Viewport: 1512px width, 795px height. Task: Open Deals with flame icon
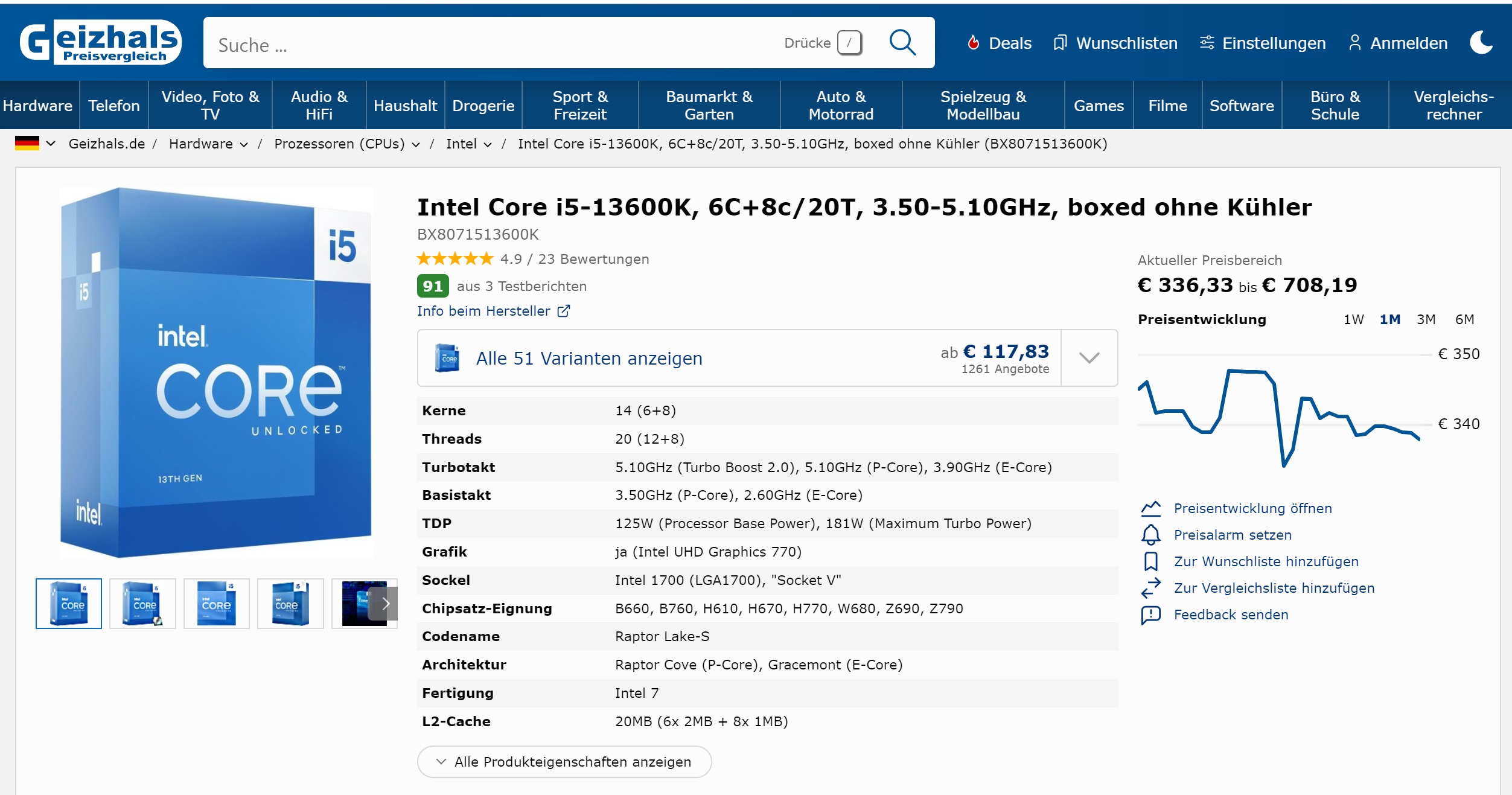tap(973, 43)
